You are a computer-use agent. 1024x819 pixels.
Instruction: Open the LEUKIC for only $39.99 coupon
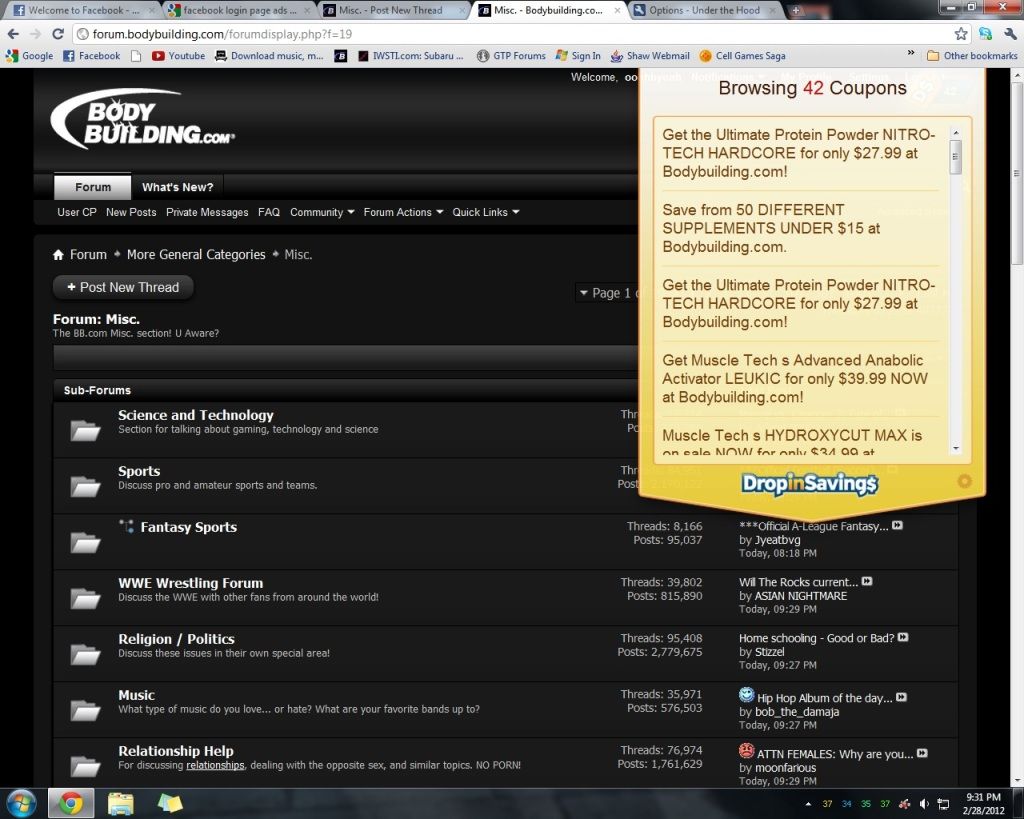pos(795,378)
